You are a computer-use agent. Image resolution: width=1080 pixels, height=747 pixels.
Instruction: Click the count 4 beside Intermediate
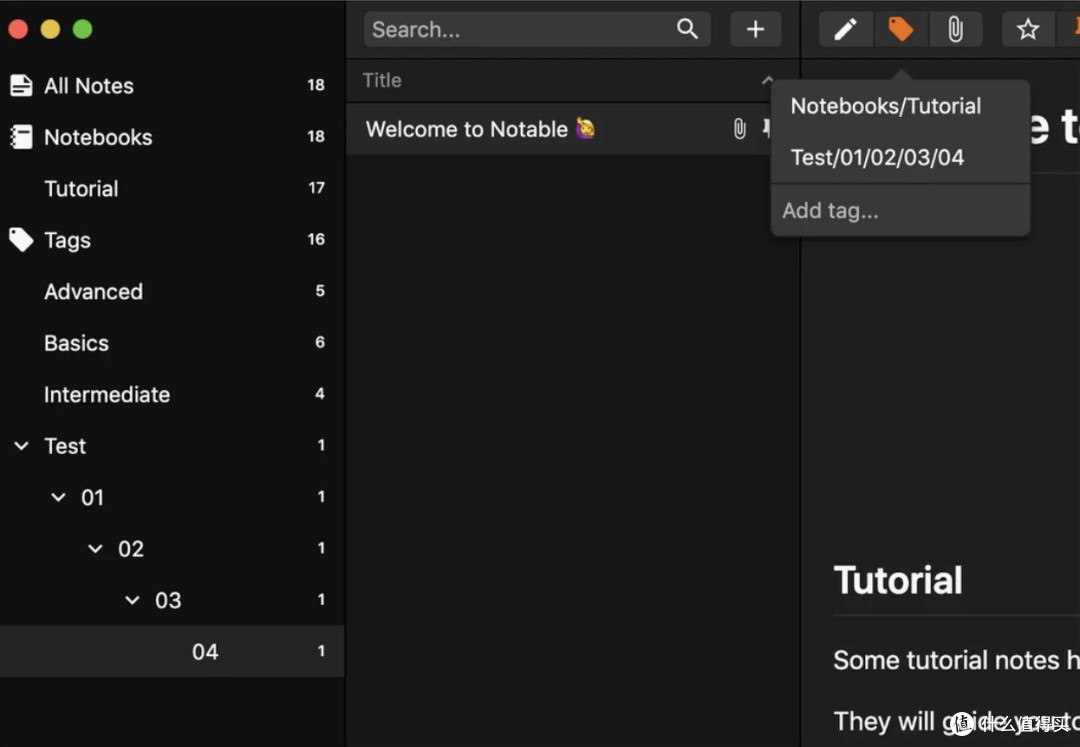pyautogui.click(x=320, y=394)
